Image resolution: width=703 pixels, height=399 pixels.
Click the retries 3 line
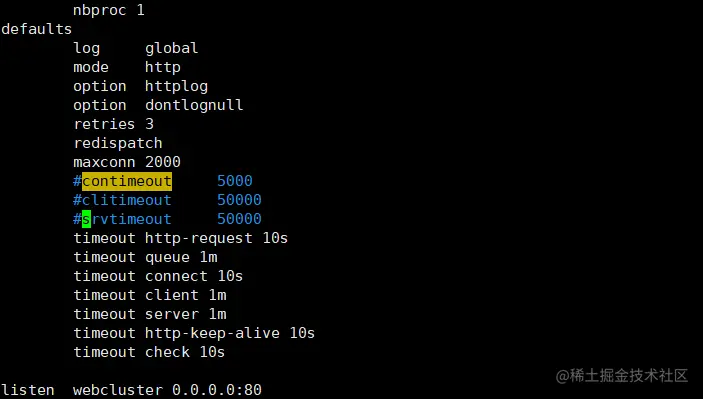113,124
